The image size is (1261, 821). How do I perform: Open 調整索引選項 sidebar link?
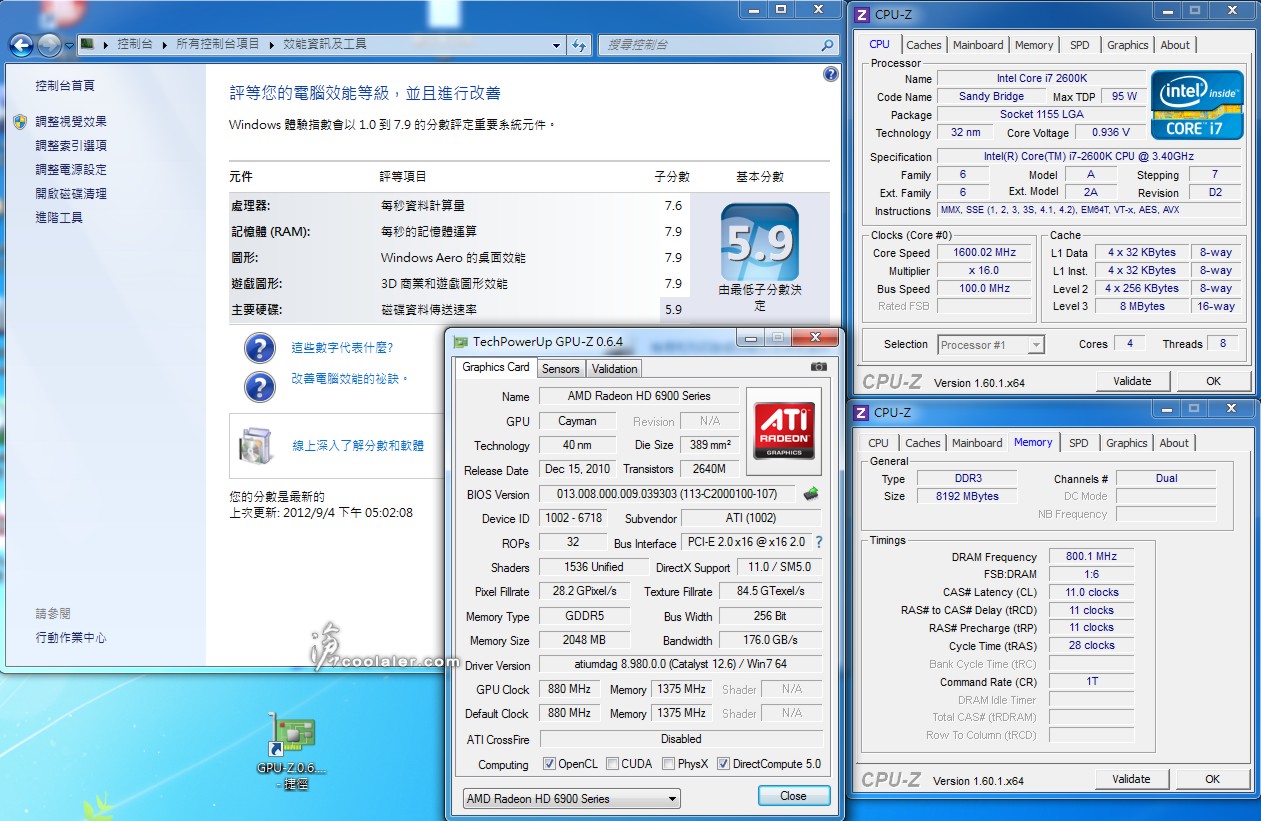(71, 145)
